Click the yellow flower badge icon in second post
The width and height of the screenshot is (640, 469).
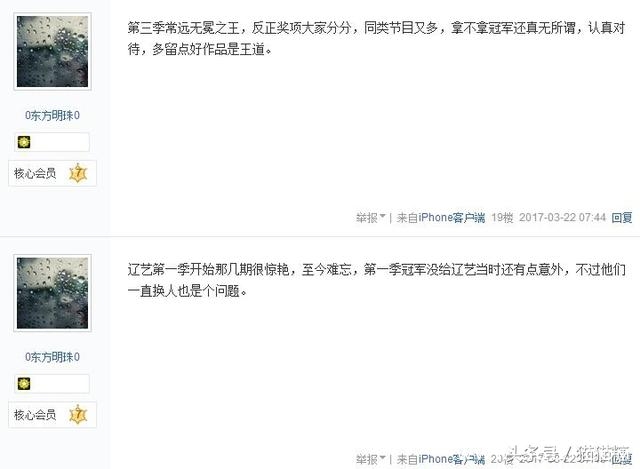(24, 384)
